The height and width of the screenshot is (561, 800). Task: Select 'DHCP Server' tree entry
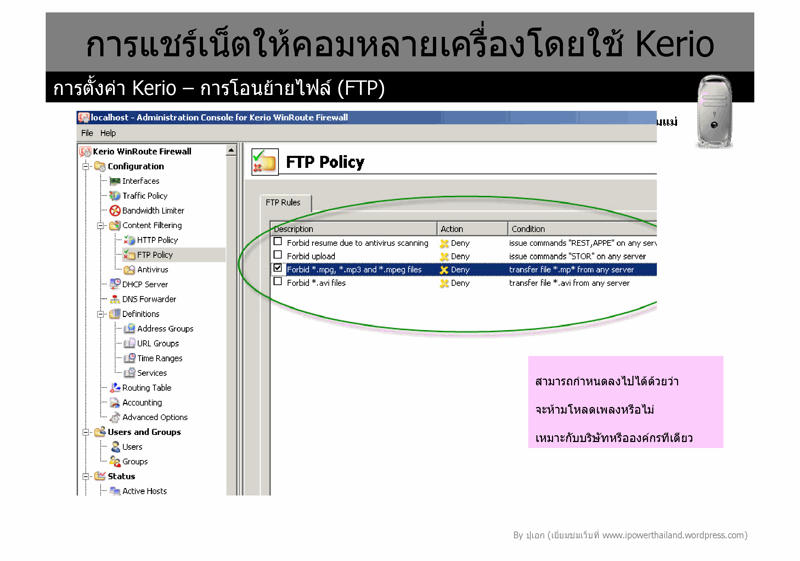coord(145,285)
